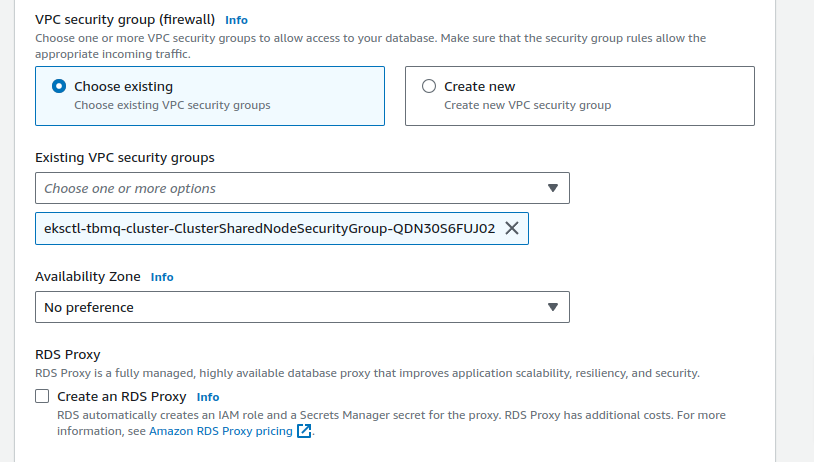Viewport: 814px width, 462px height.
Task: Click 'Choose existing VPC security groups' description text
Action: [x=172, y=105]
